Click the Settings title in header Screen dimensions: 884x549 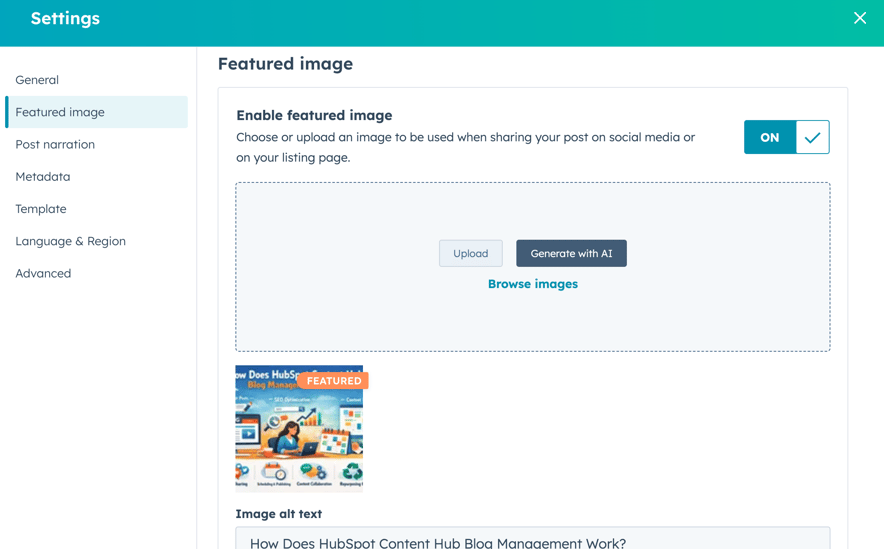tap(65, 19)
